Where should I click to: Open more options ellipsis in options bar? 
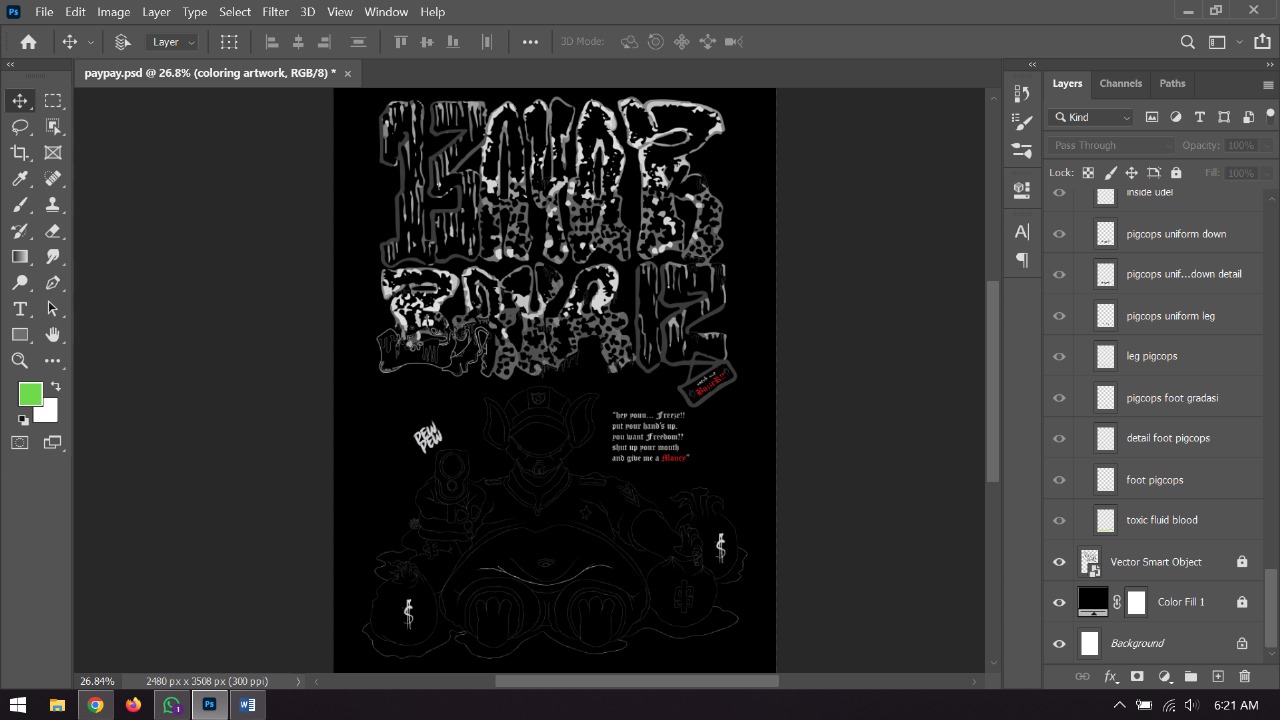click(530, 42)
